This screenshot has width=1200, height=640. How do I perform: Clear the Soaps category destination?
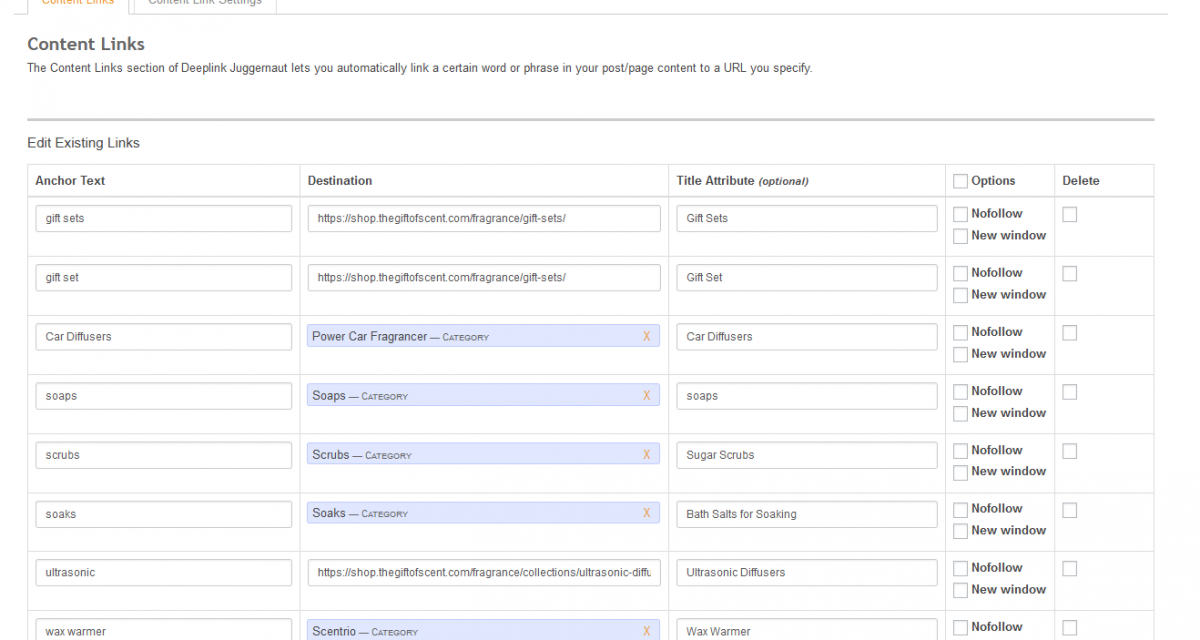[x=646, y=396]
